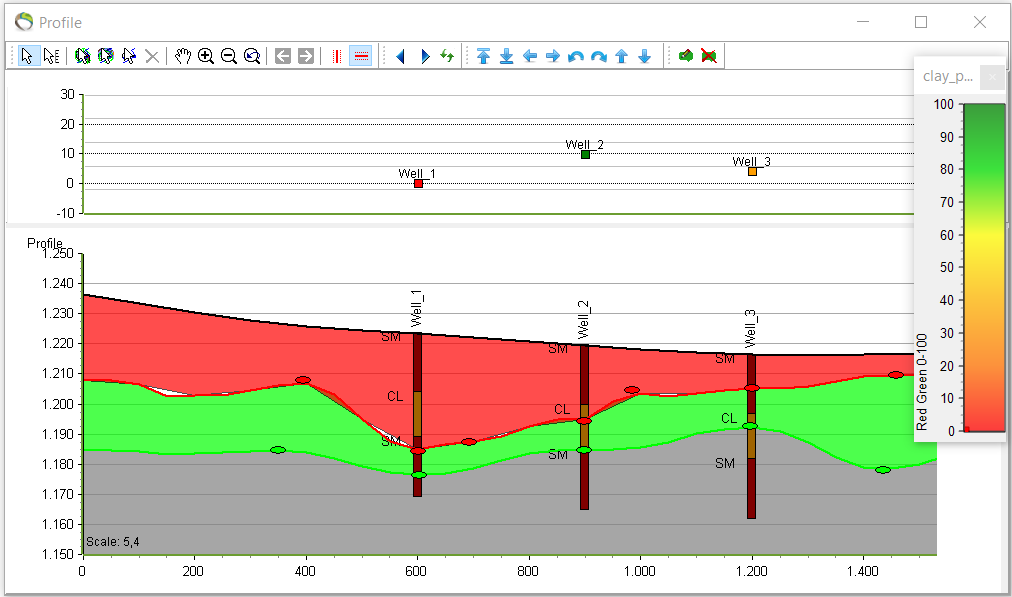Click the light blue up arrow
Viewport: 1012px width, 597px height.
(622, 56)
